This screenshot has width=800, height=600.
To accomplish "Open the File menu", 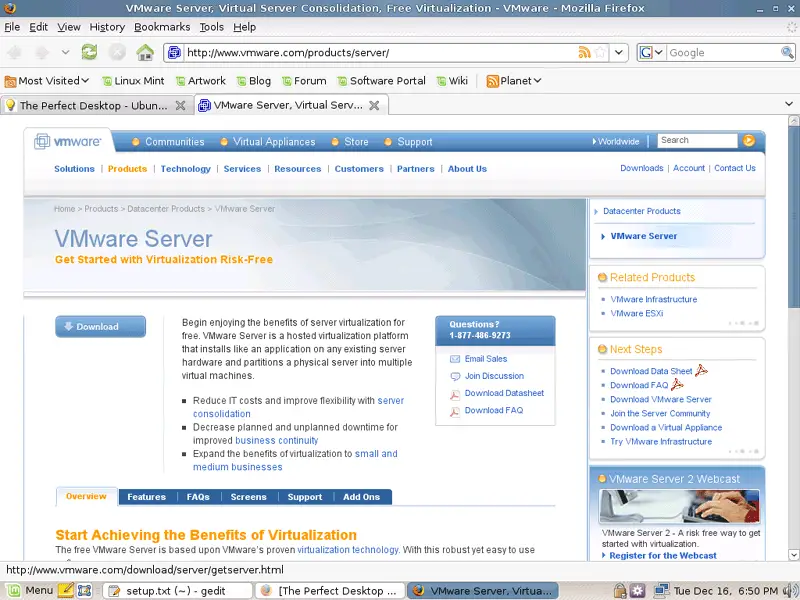I will click(x=12, y=27).
